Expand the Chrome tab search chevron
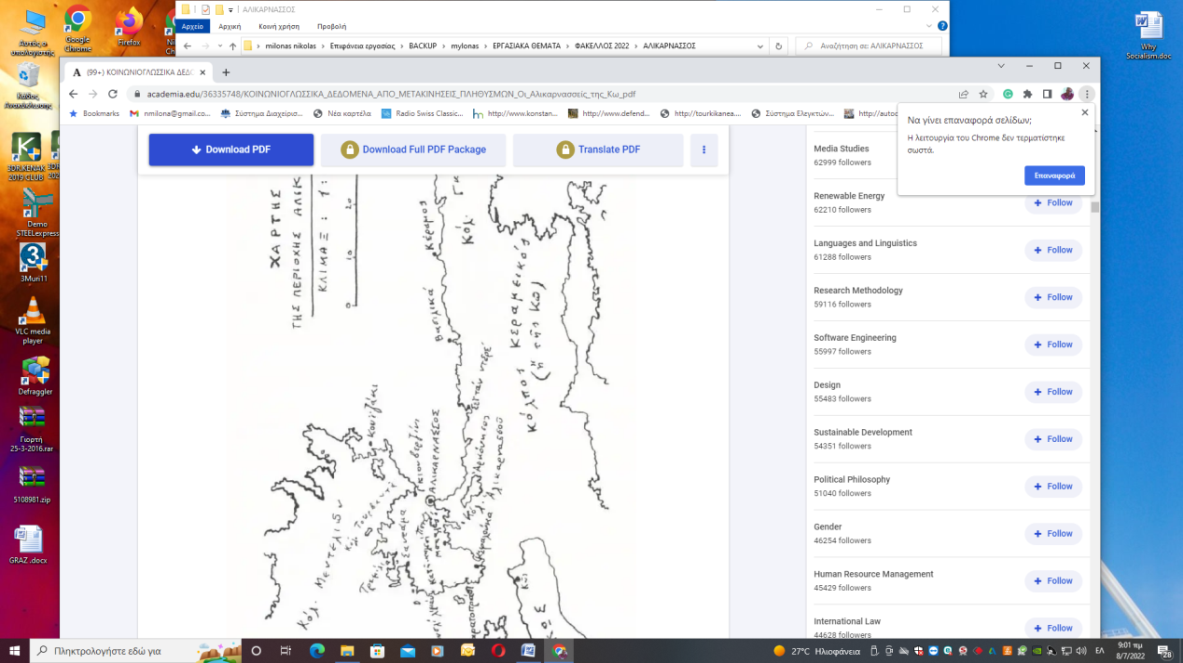Screen dimensions: 1183x663 coord(1002,66)
